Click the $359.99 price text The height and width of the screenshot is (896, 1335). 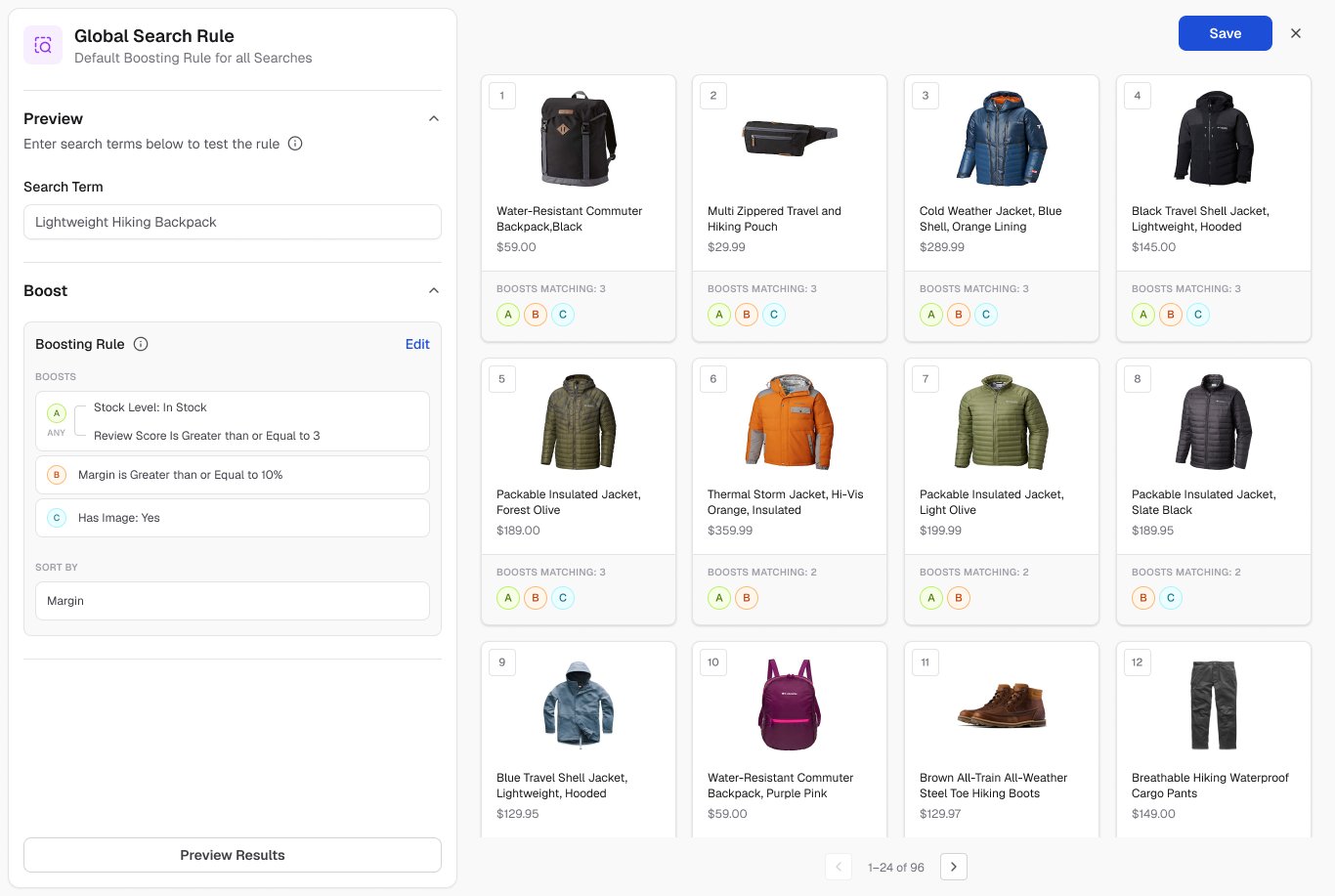click(730, 531)
